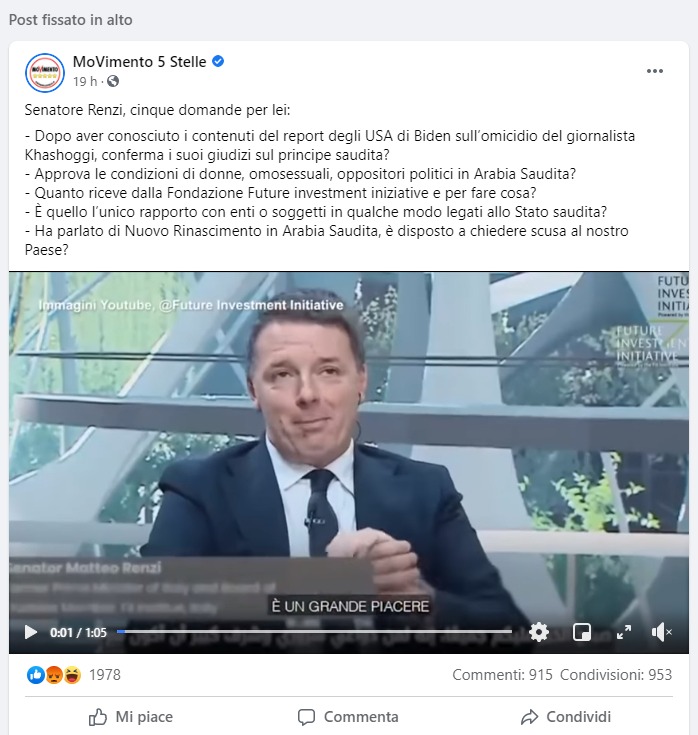Click the blue like reaction icon
Screen dimensions: 698x735
[x=36, y=675]
